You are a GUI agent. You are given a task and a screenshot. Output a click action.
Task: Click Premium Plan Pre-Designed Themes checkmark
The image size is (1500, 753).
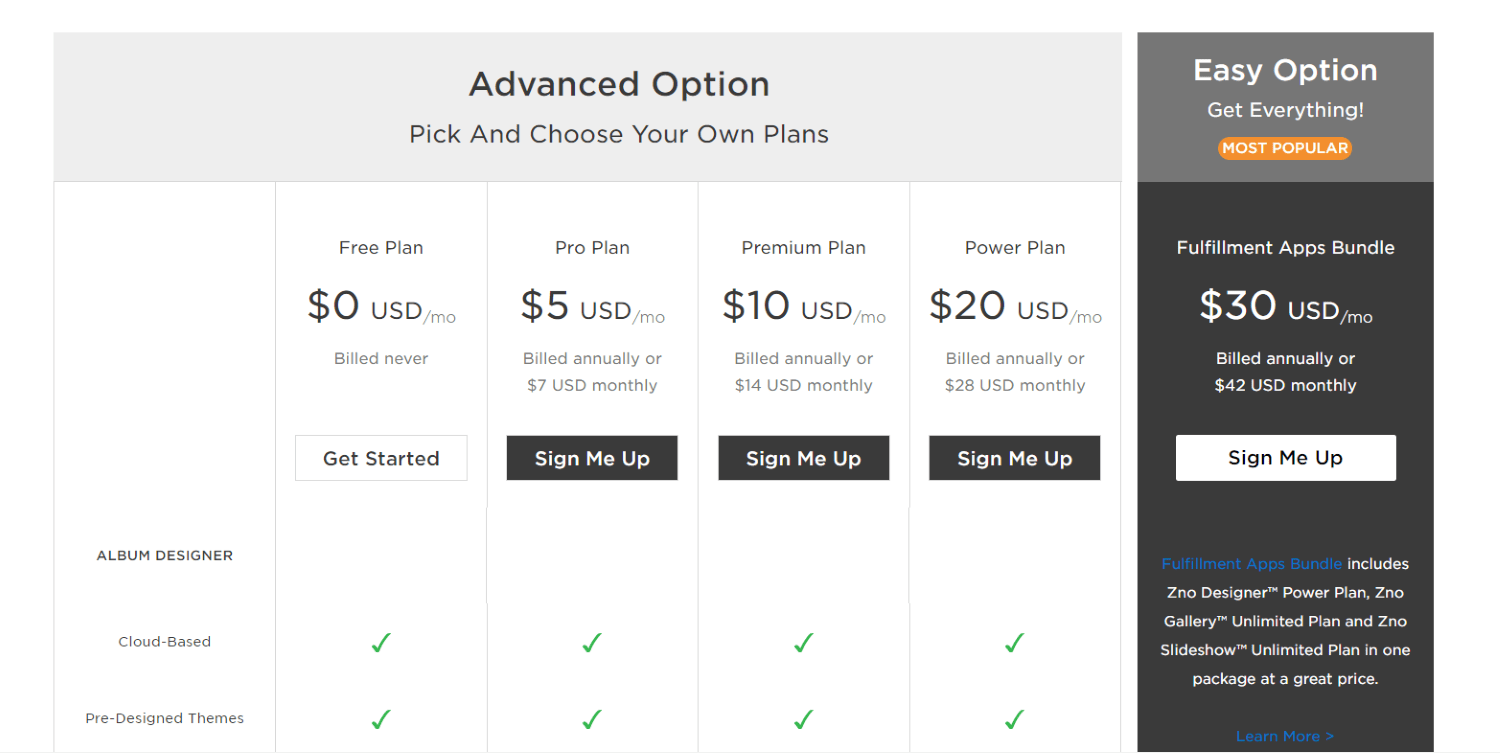(x=803, y=719)
